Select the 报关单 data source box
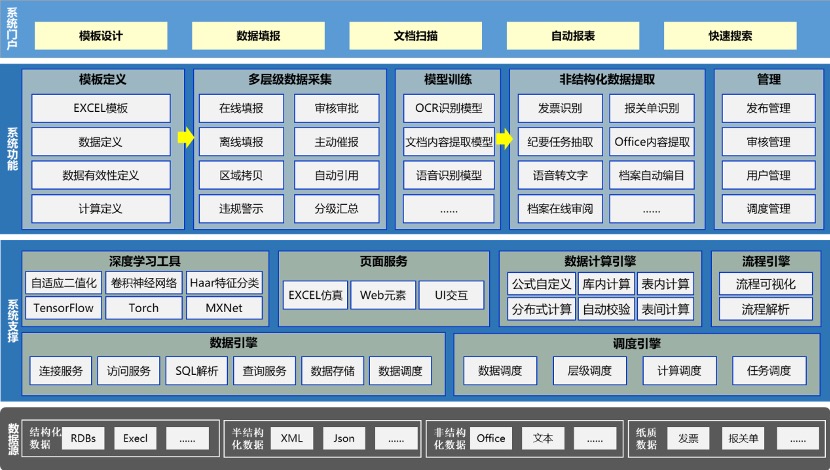The width and height of the screenshot is (830, 470). click(x=743, y=438)
